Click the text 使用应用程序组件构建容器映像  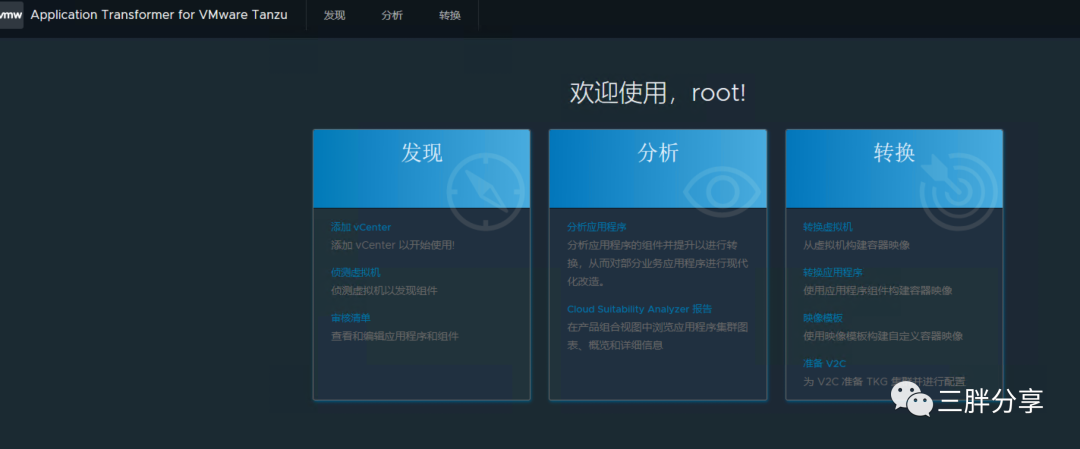[878, 290]
